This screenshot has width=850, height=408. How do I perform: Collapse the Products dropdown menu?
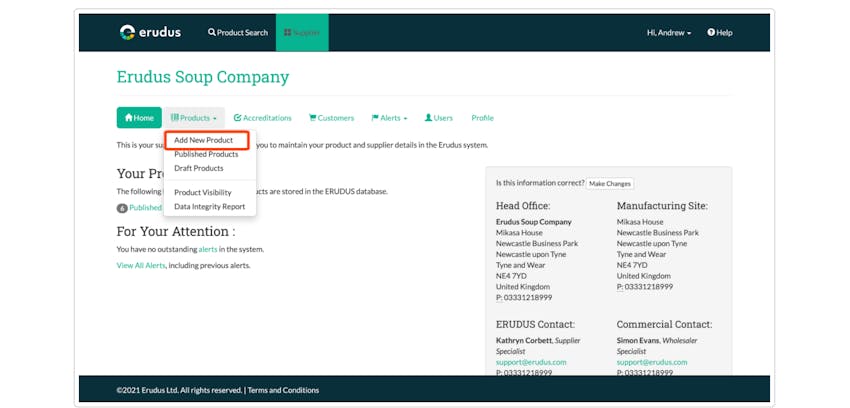point(194,118)
